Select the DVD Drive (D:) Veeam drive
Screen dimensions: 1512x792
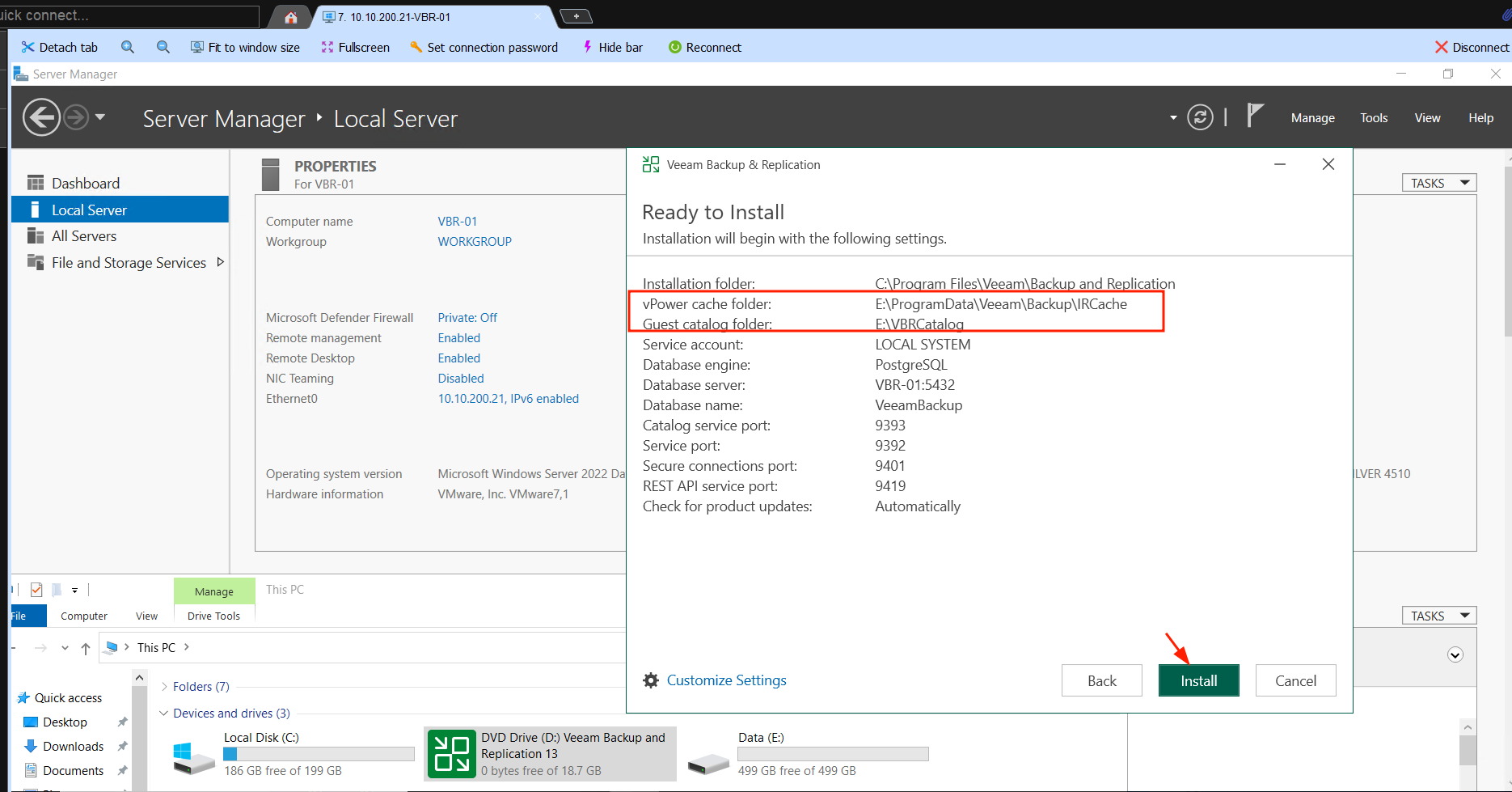tap(551, 754)
